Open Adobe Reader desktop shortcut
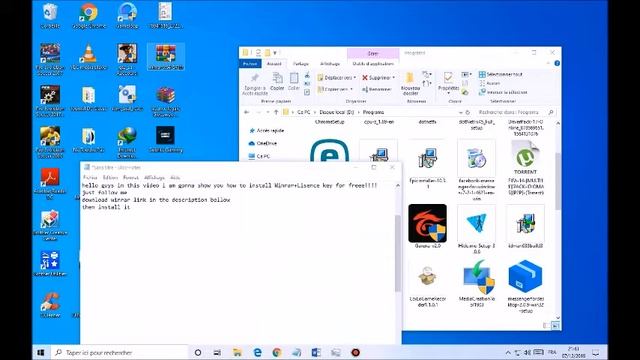The image size is (640, 360). [50, 183]
